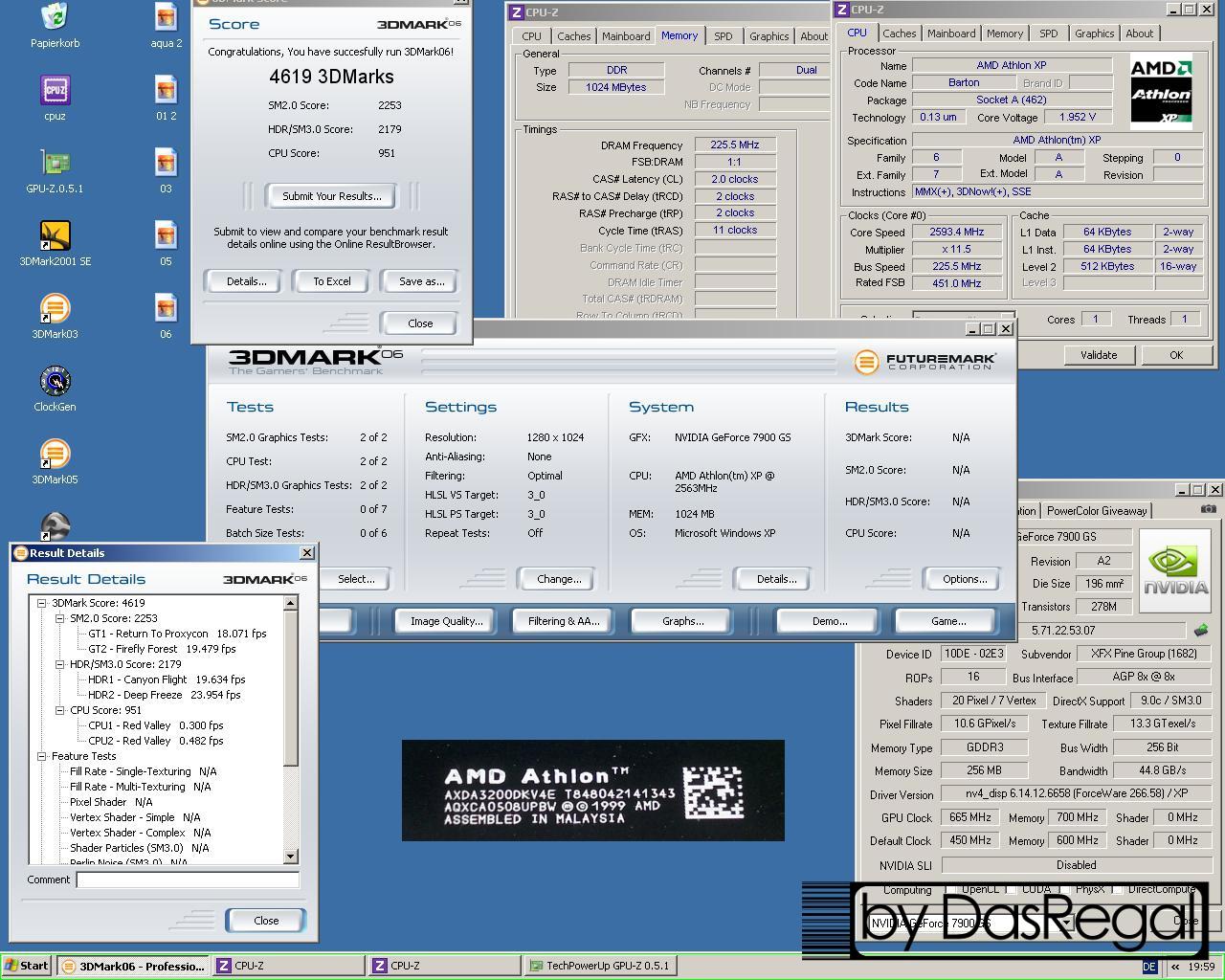Click the Result Details scrollbar up arrow

(291, 603)
